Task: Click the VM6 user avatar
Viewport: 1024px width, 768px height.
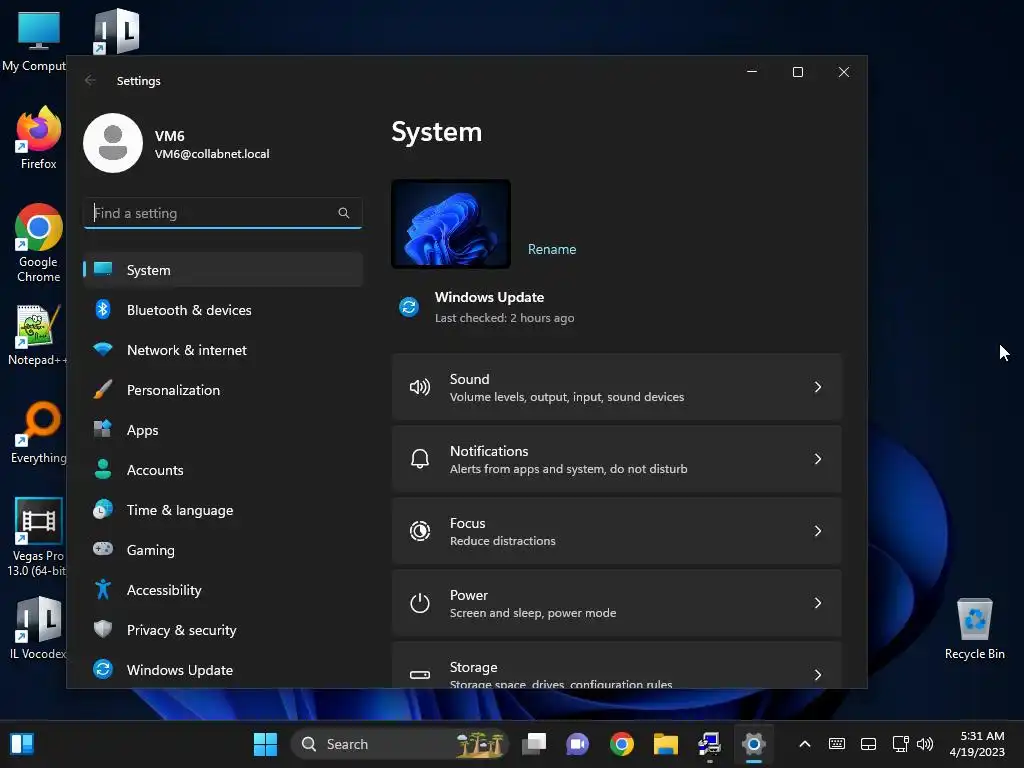Action: [113, 143]
